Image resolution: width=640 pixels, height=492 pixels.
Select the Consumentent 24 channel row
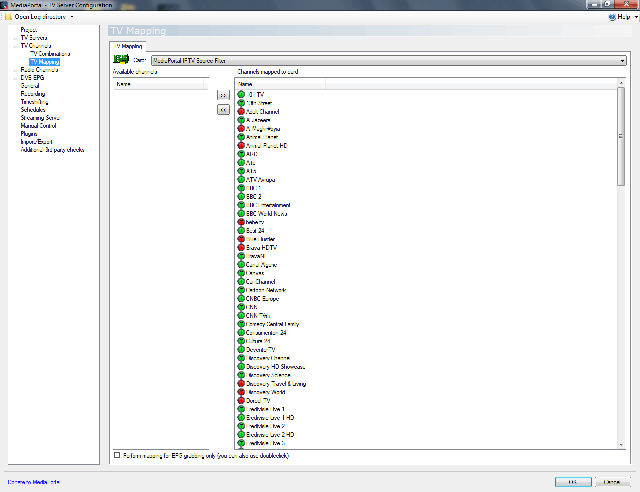(262, 332)
